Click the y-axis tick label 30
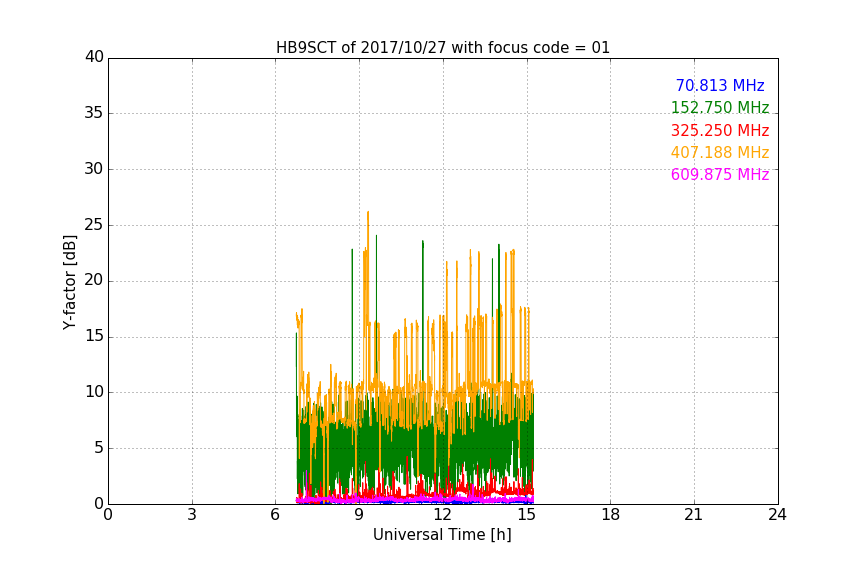Viewport: 864px width, 576px height. click(94, 169)
